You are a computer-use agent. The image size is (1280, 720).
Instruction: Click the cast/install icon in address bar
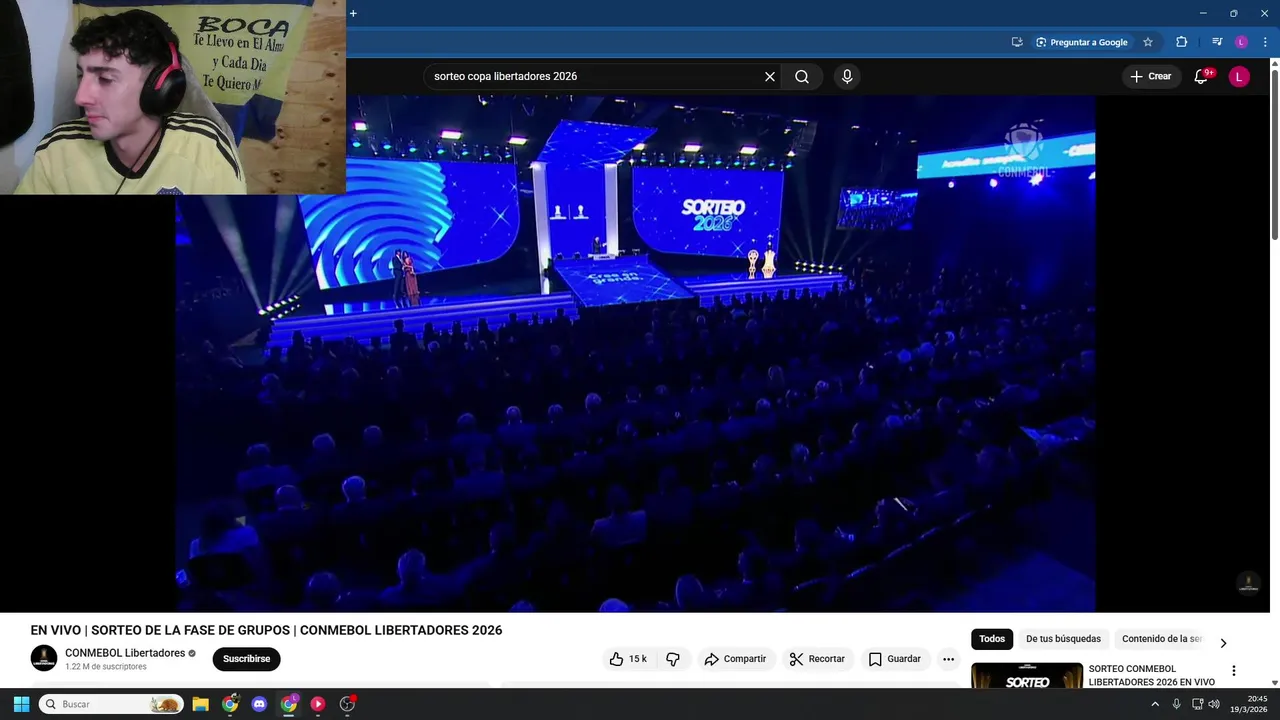pyautogui.click(x=1017, y=42)
